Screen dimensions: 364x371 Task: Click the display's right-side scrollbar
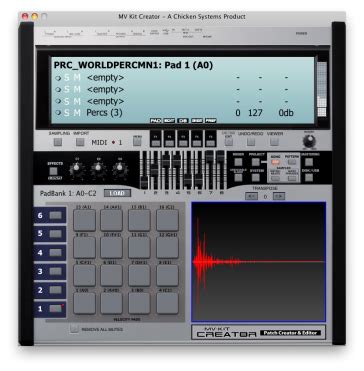pos(322,90)
